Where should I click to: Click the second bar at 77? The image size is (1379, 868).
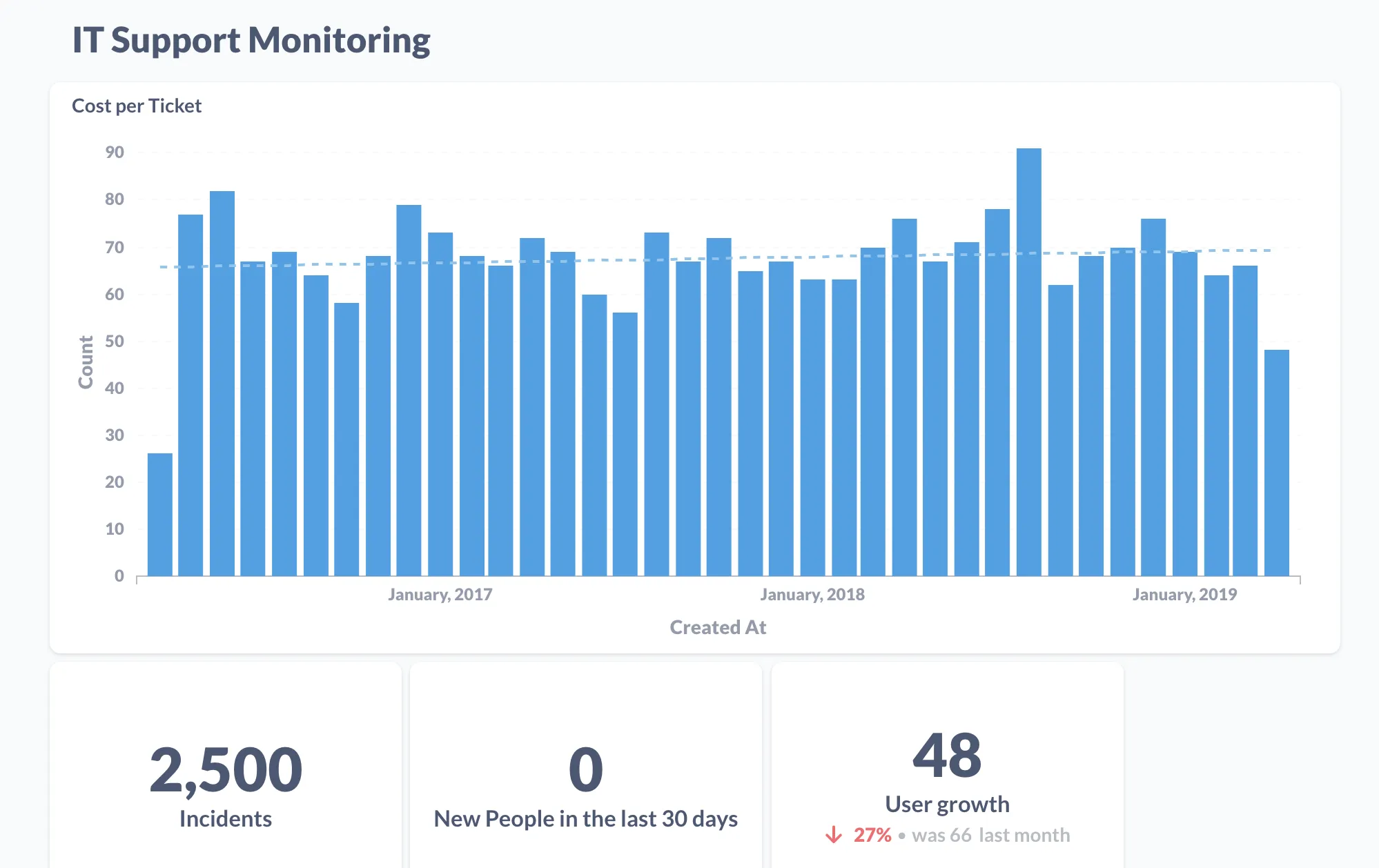(x=190, y=395)
